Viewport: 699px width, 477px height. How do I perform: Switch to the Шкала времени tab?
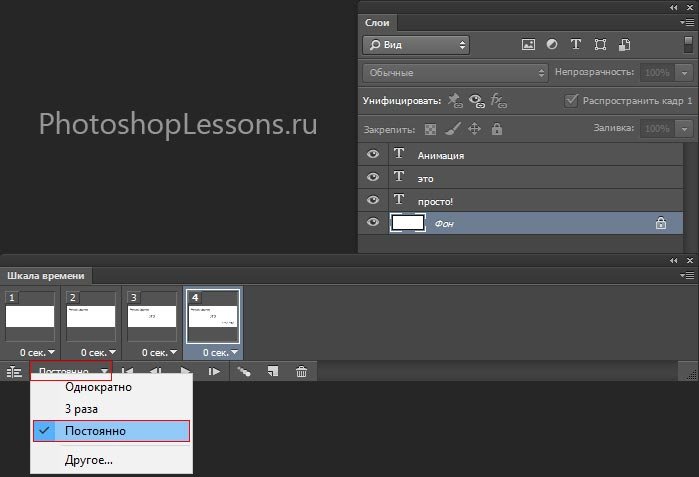point(46,276)
